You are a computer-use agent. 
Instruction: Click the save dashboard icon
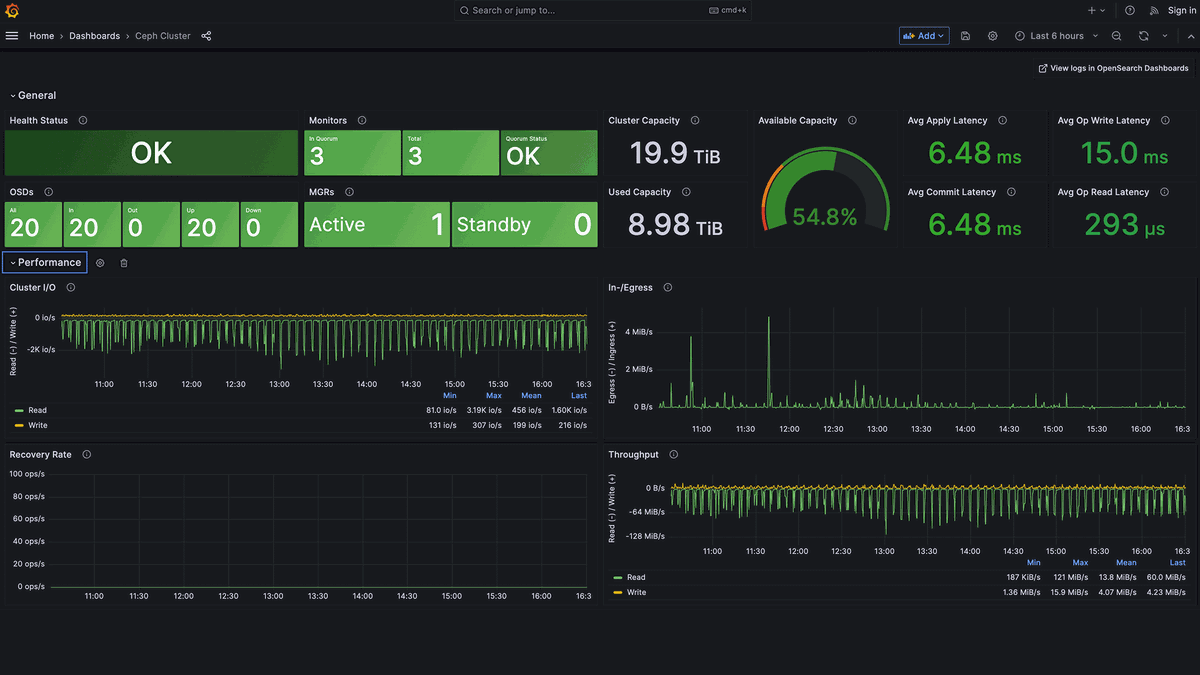point(965,36)
